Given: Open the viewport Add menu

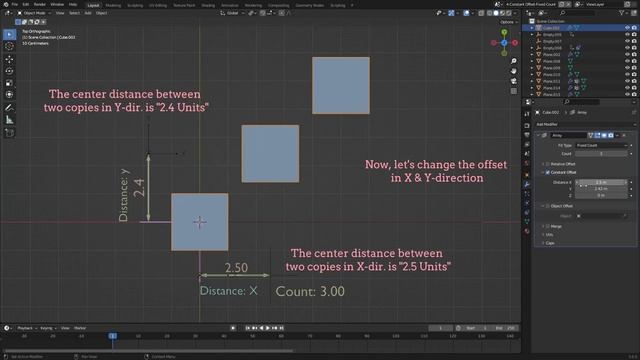Looking at the screenshot, I should click(x=88, y=13).
